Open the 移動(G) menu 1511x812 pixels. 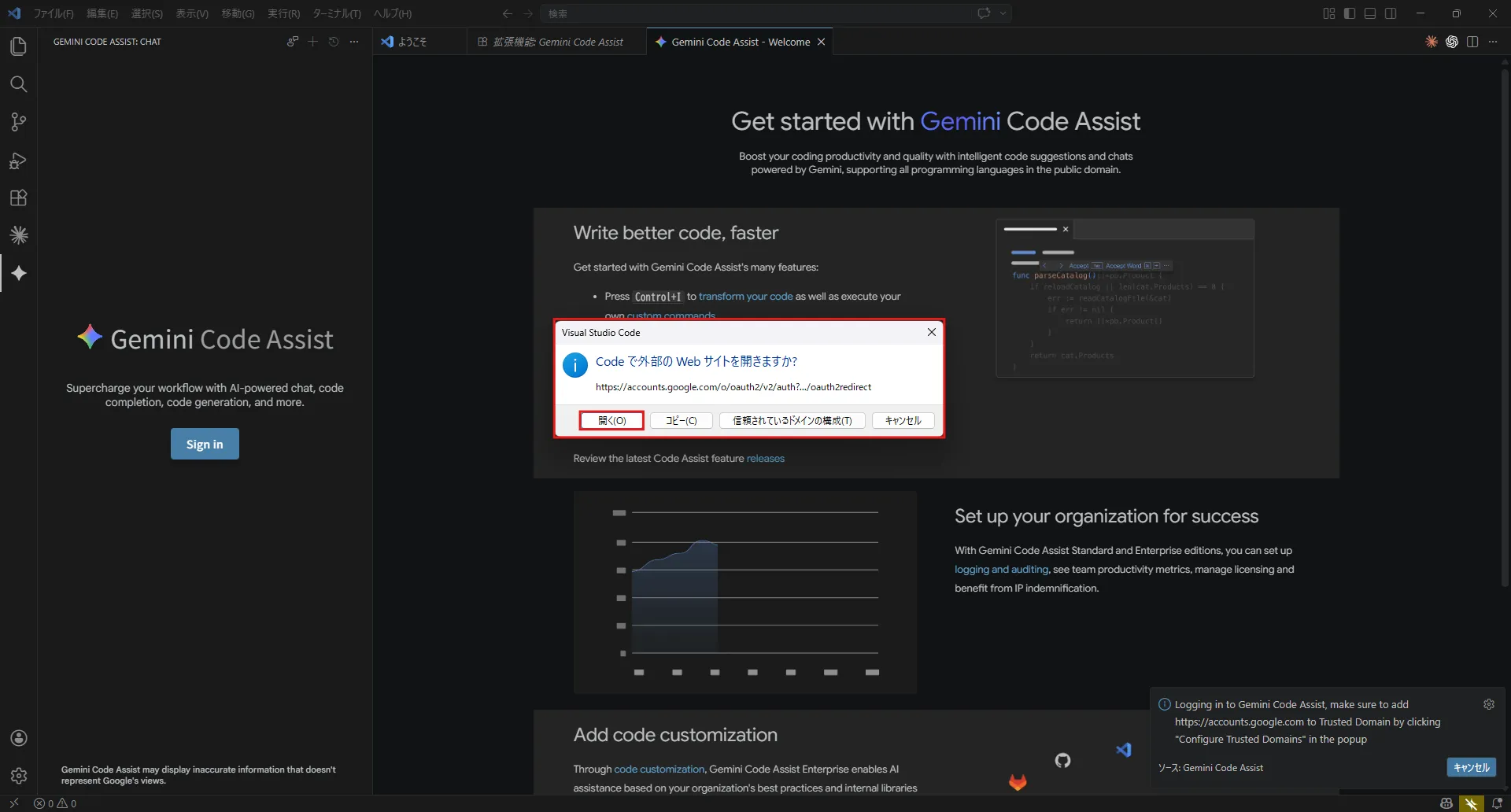(238, 13)
